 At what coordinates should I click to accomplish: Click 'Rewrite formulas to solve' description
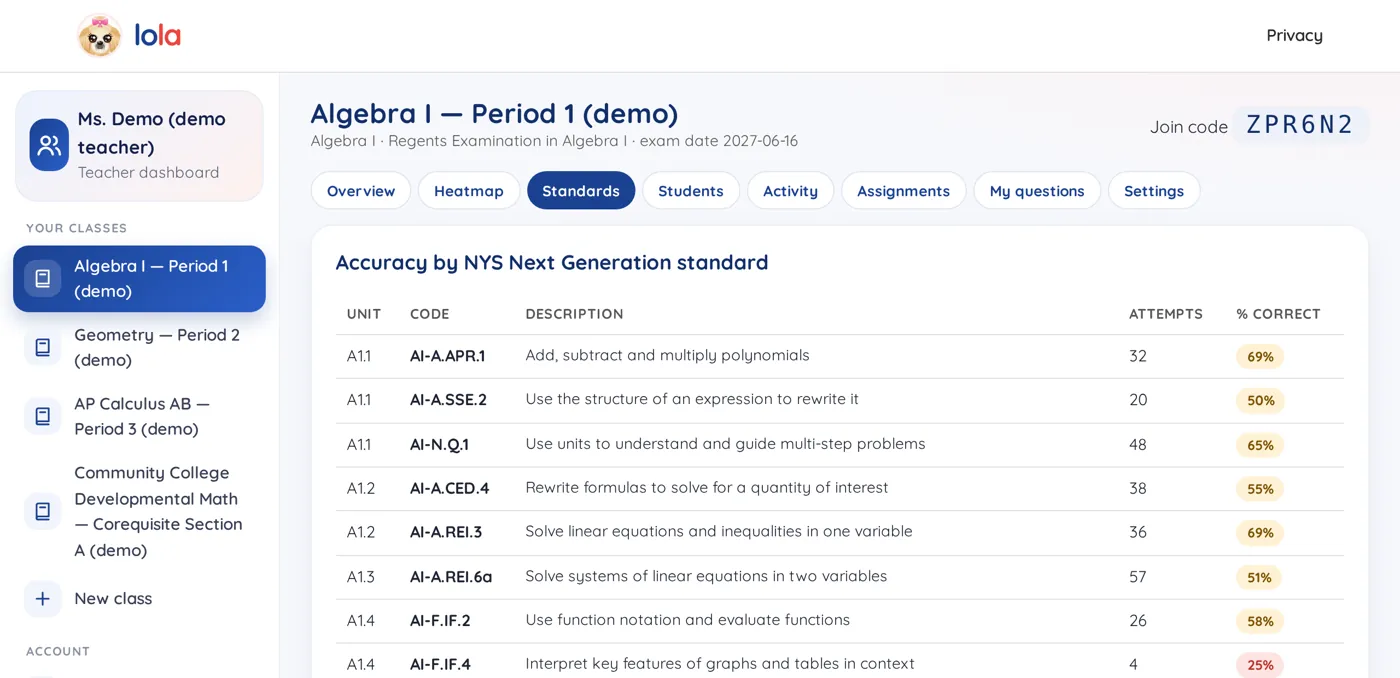click(x=707, y=488)
